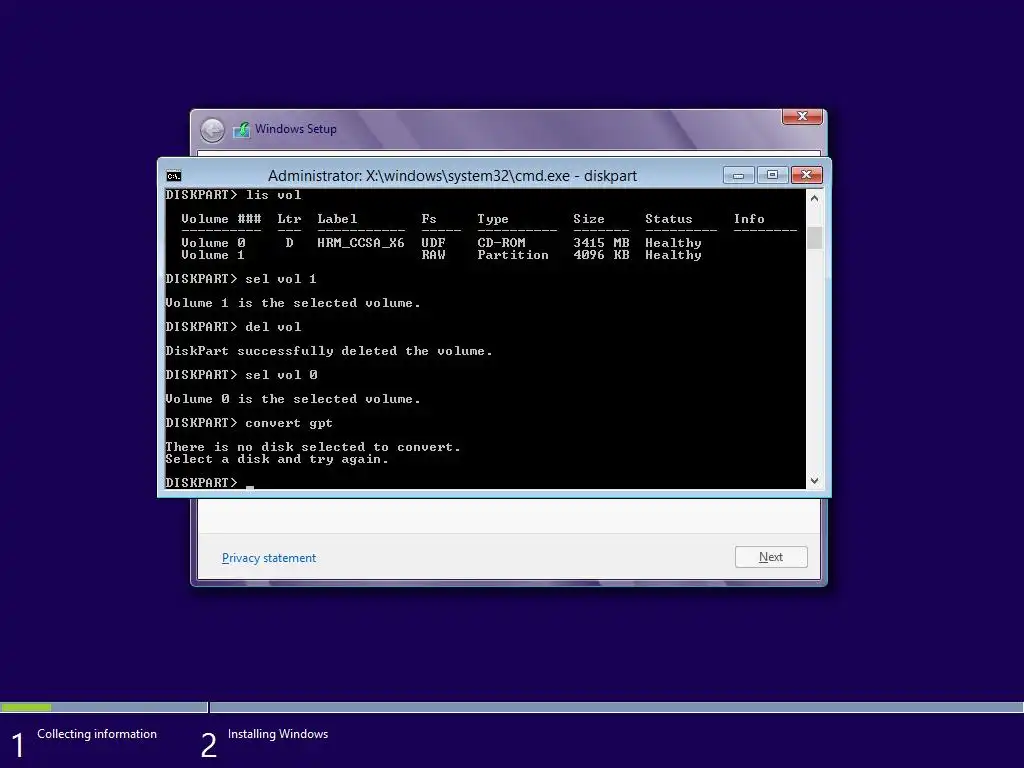Viewport: 1024px width, 768px height.
Task: Click the 'Volume ###' column header
Action: tap(221, 219)
